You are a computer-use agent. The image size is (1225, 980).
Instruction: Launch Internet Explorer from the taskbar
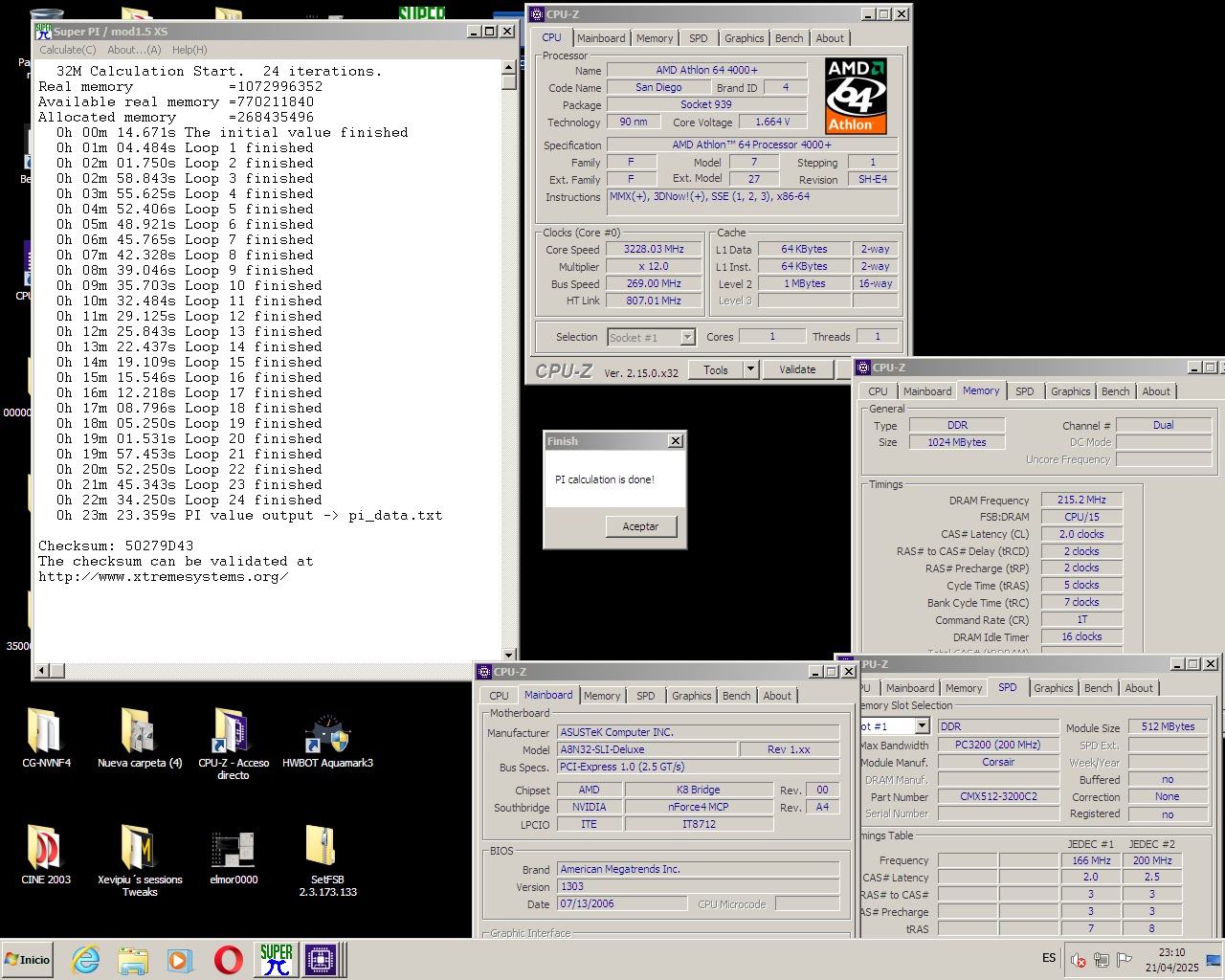[x=86, y=960]
